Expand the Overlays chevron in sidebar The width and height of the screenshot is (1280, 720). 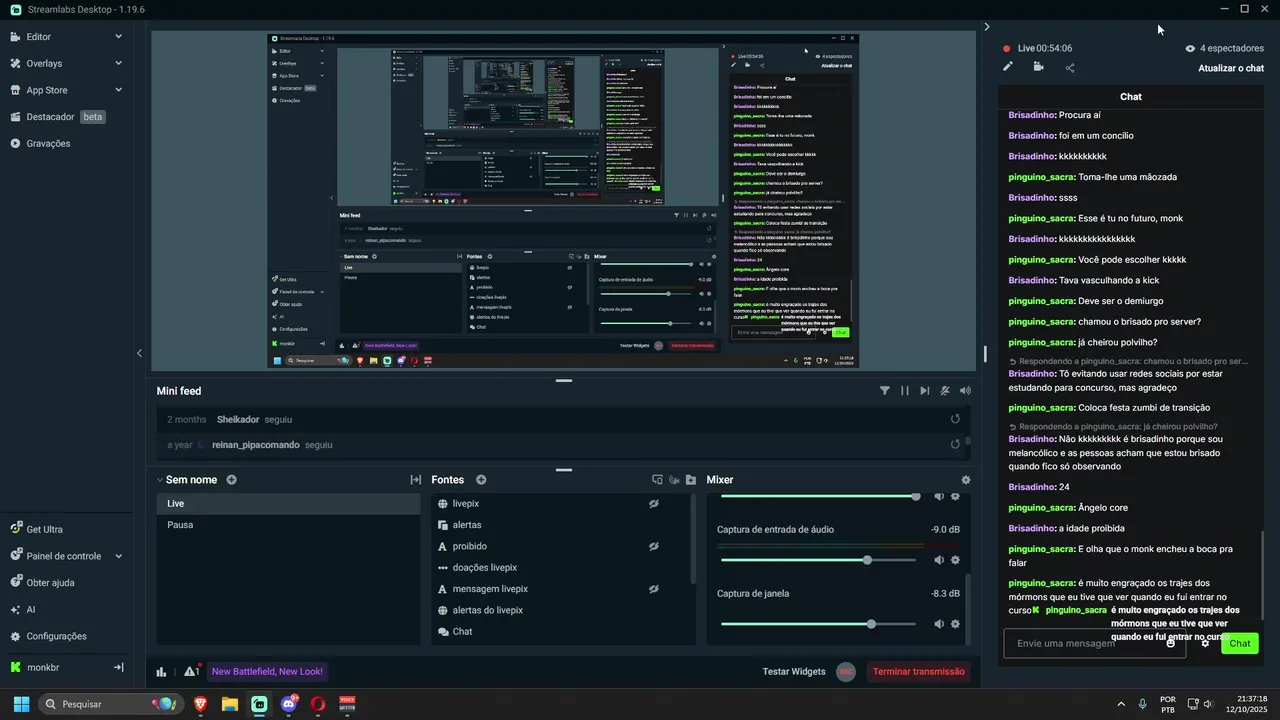[118, 63]
